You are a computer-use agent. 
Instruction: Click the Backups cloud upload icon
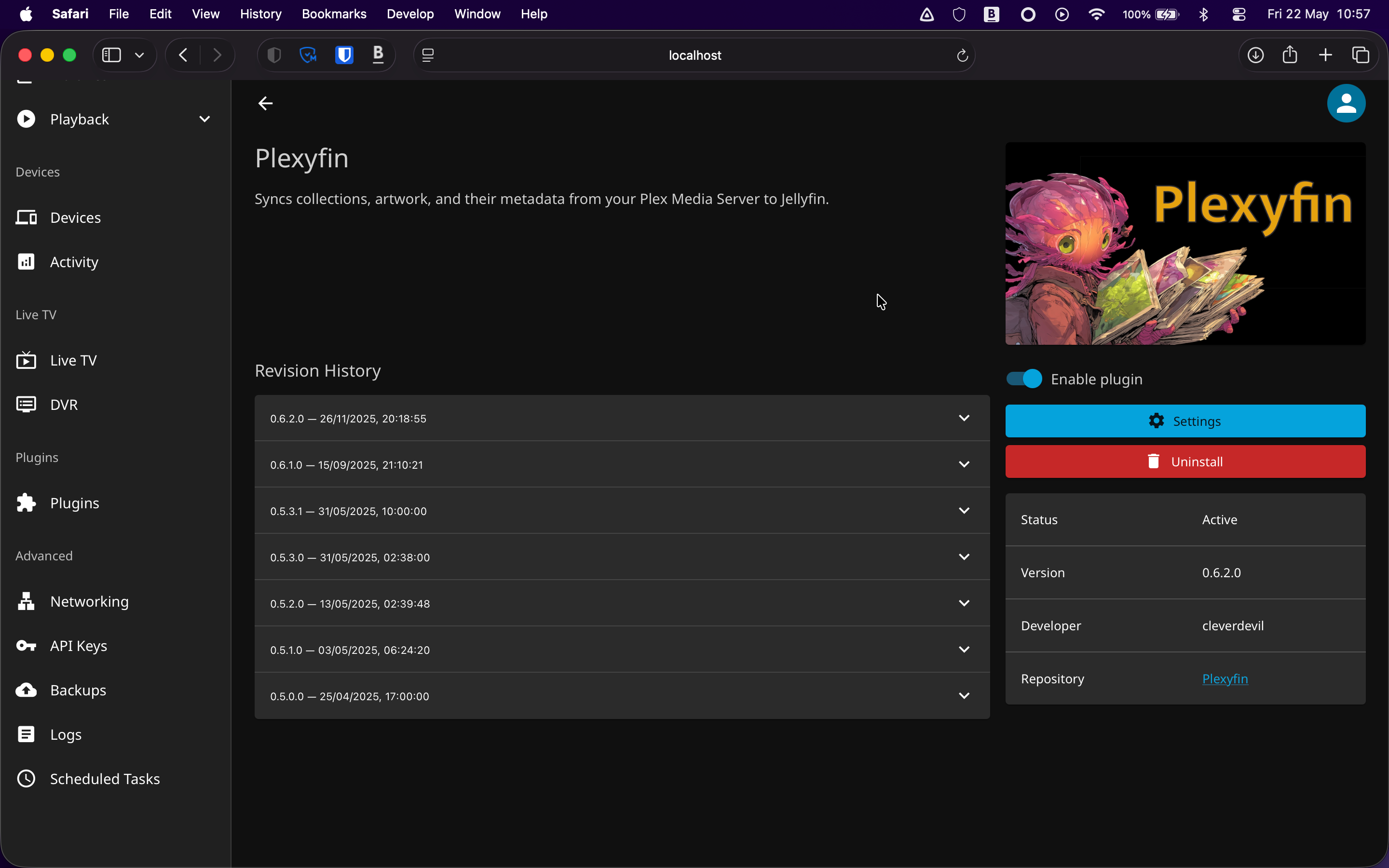pyautogui.click(x=26, y=690)
